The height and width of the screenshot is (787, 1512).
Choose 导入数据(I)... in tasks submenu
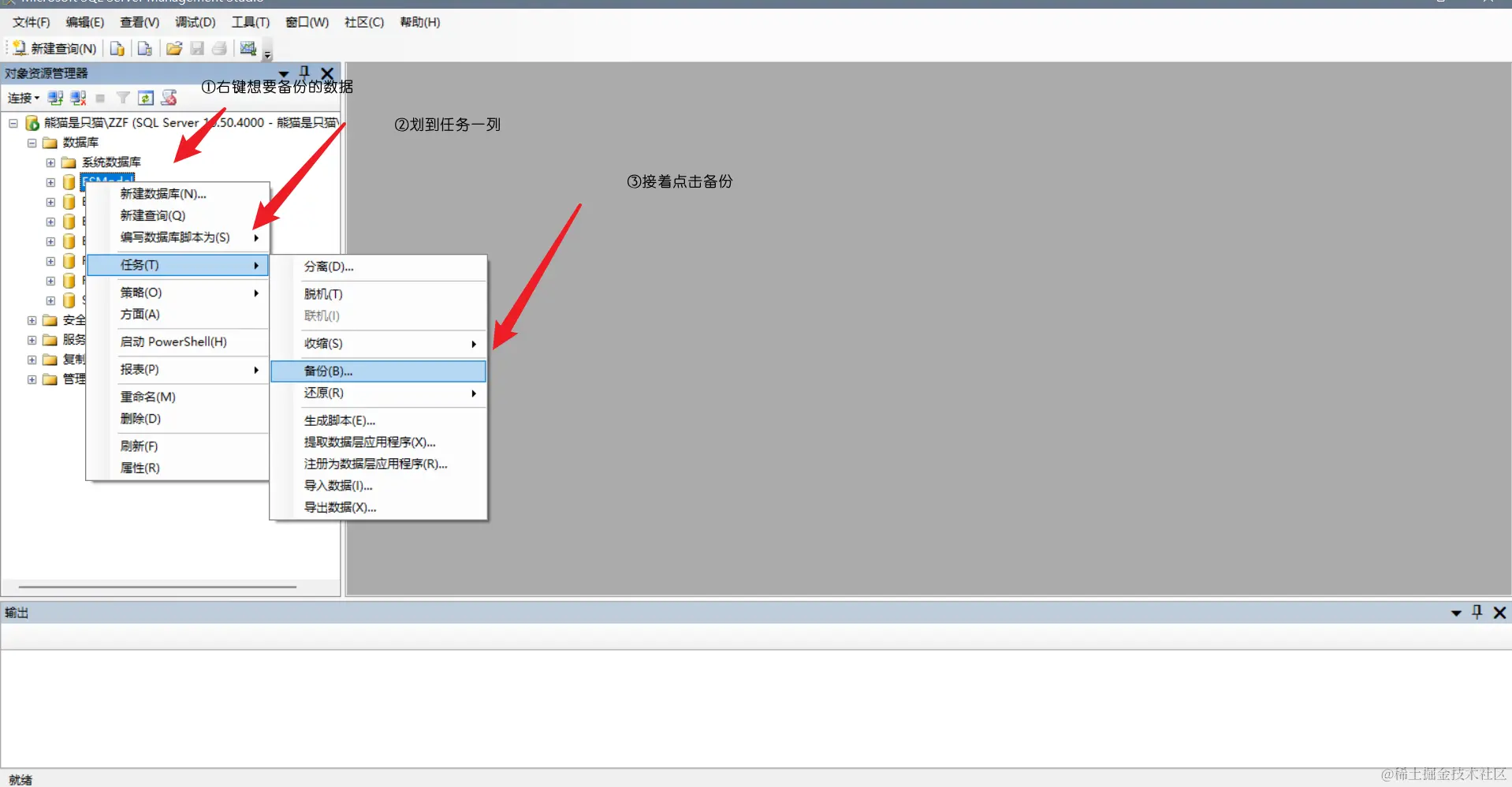[x=378, y=486]
